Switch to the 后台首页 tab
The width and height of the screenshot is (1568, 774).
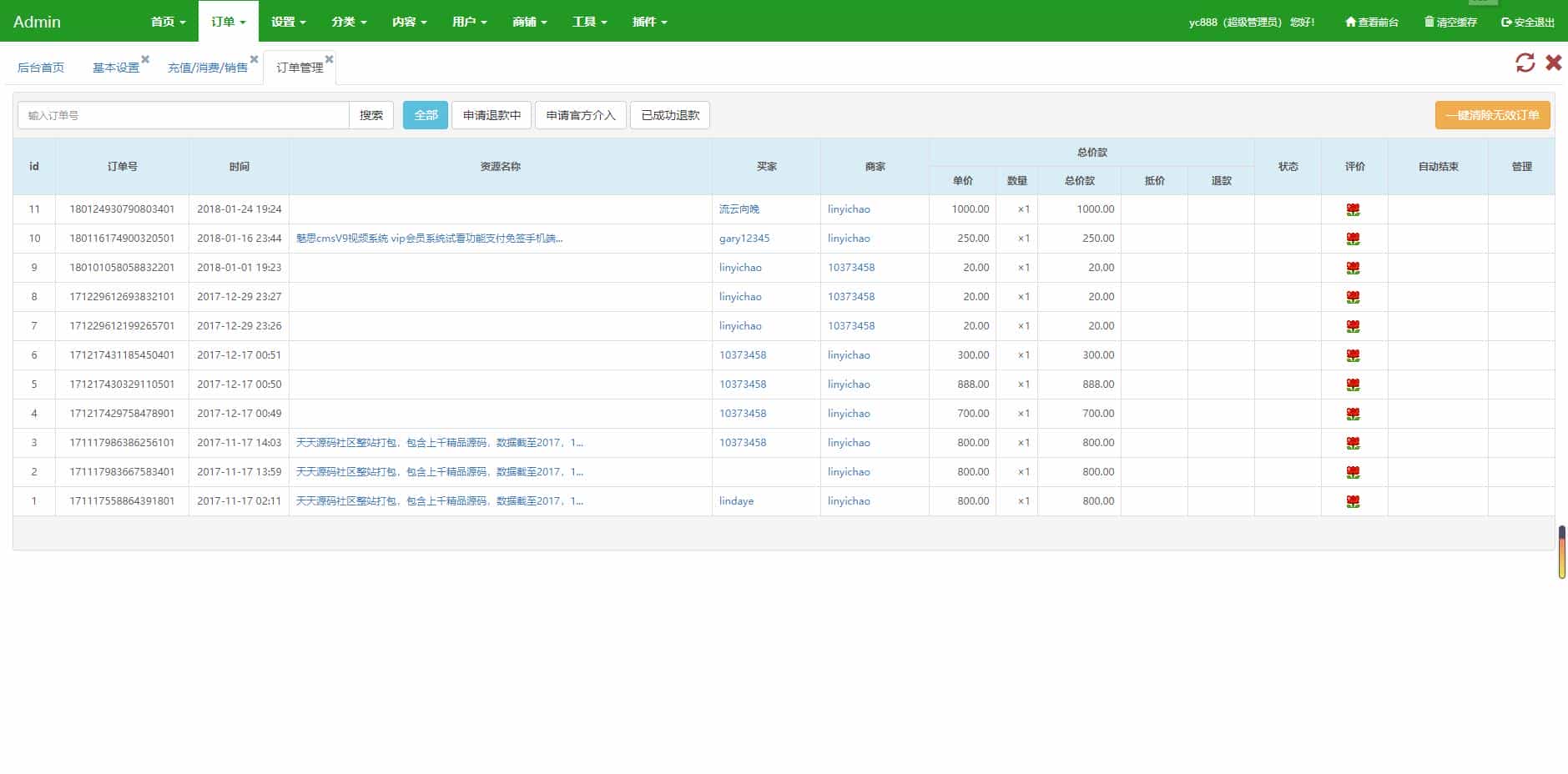coord(41,68)
